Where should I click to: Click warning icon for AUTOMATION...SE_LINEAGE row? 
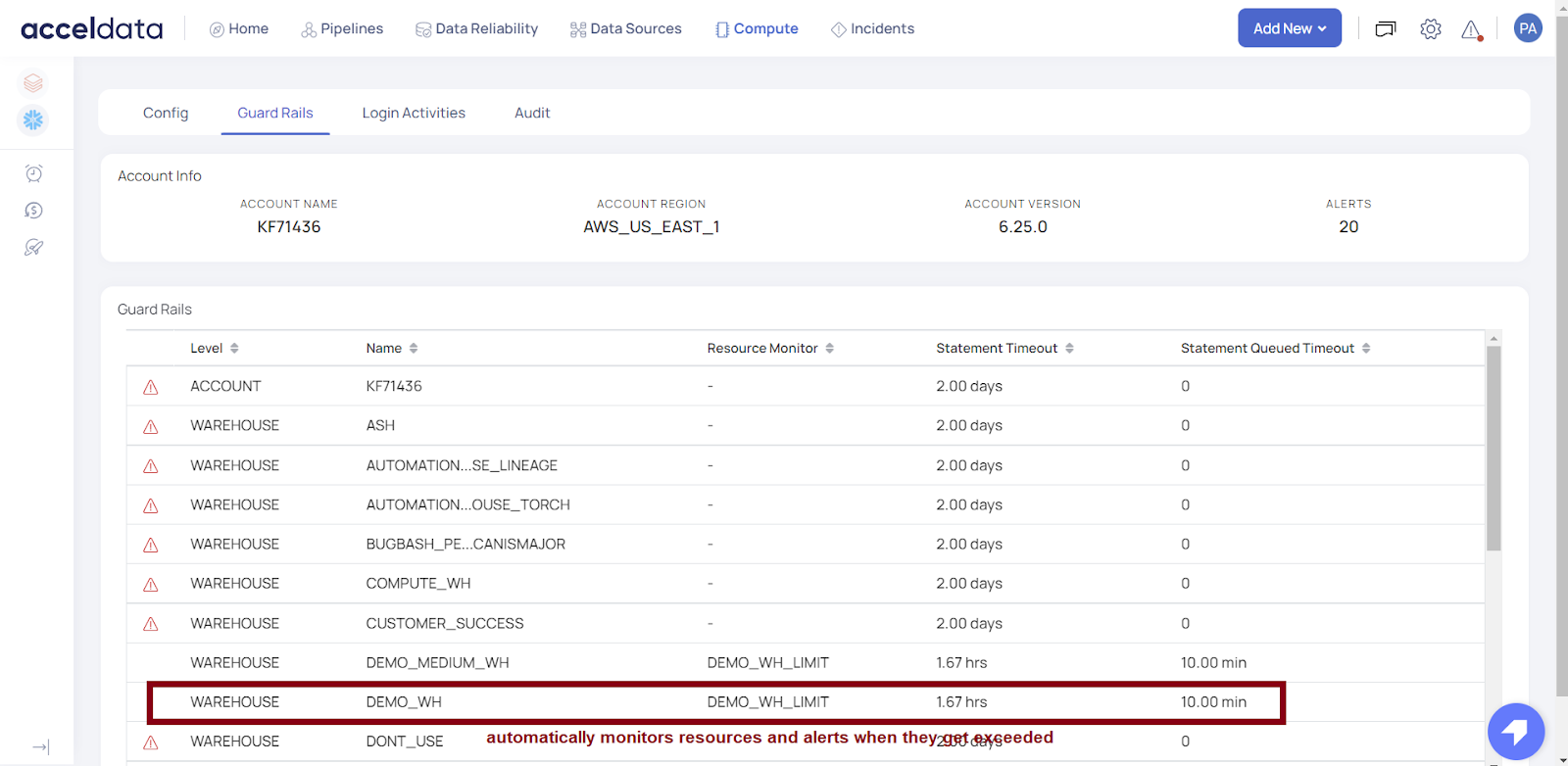151,466
